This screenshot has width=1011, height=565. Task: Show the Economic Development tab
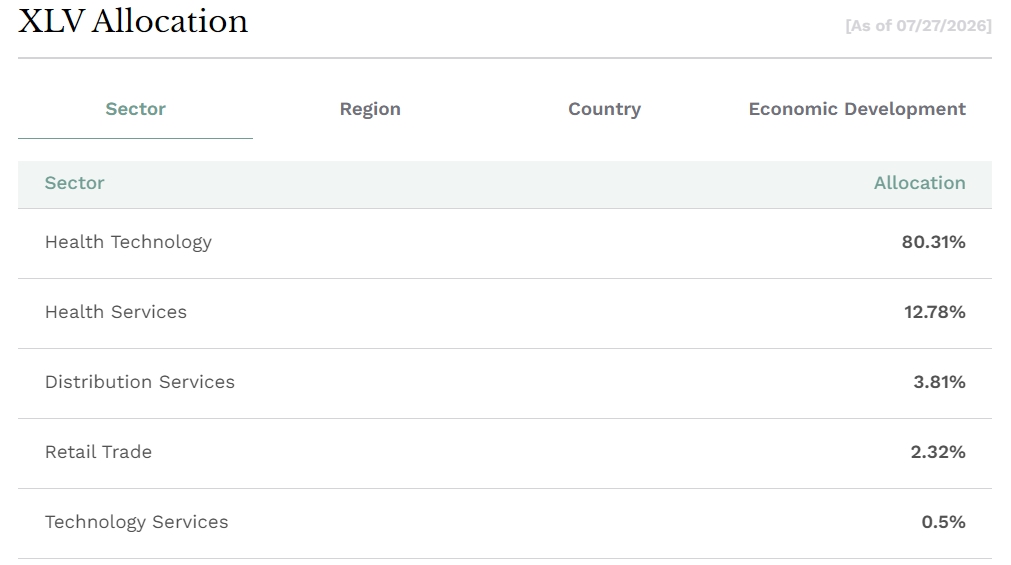[857, 109]
